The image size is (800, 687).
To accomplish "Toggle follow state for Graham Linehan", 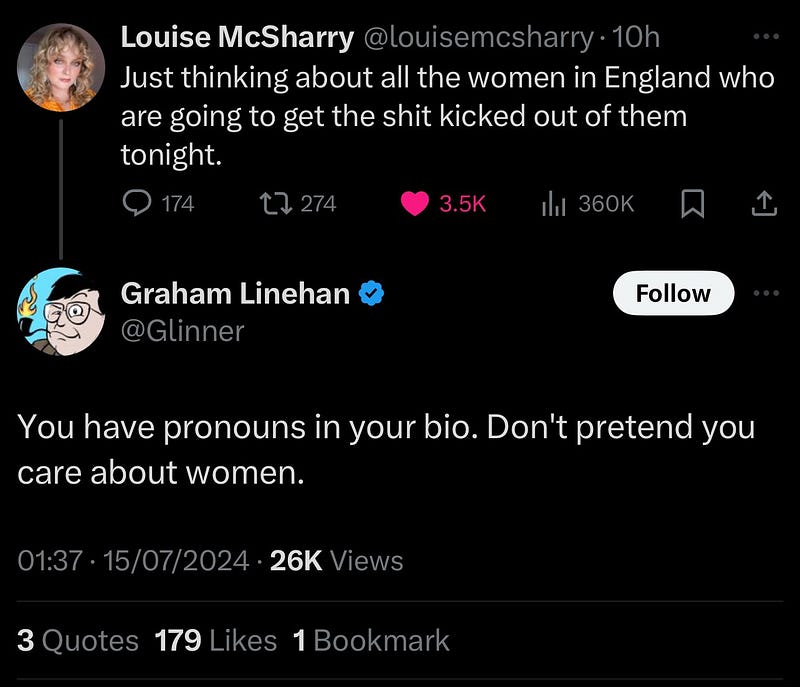I will [x=673, y=293].
